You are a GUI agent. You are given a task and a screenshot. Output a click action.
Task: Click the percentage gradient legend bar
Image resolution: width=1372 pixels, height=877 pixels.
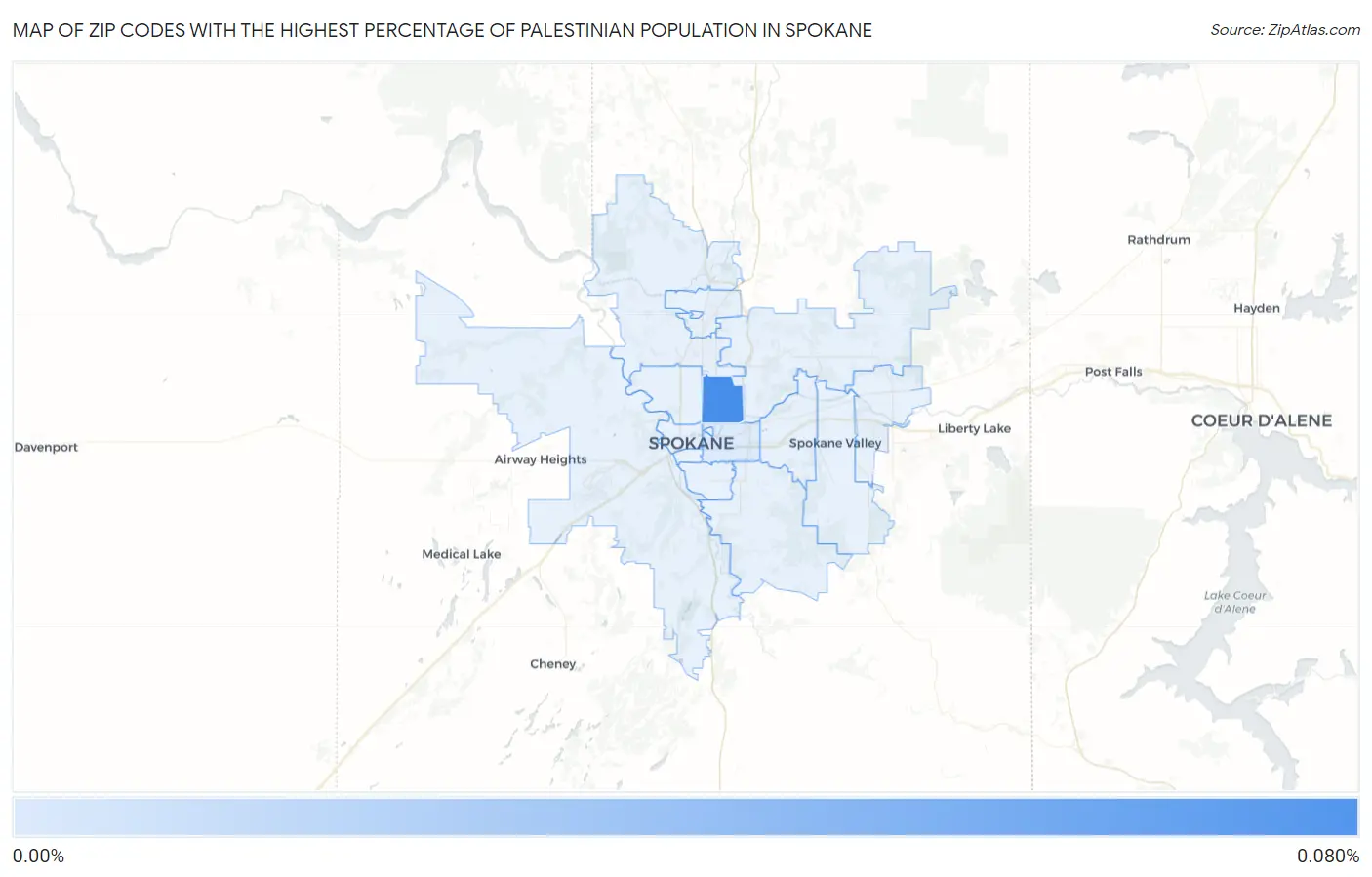[685, 817]
